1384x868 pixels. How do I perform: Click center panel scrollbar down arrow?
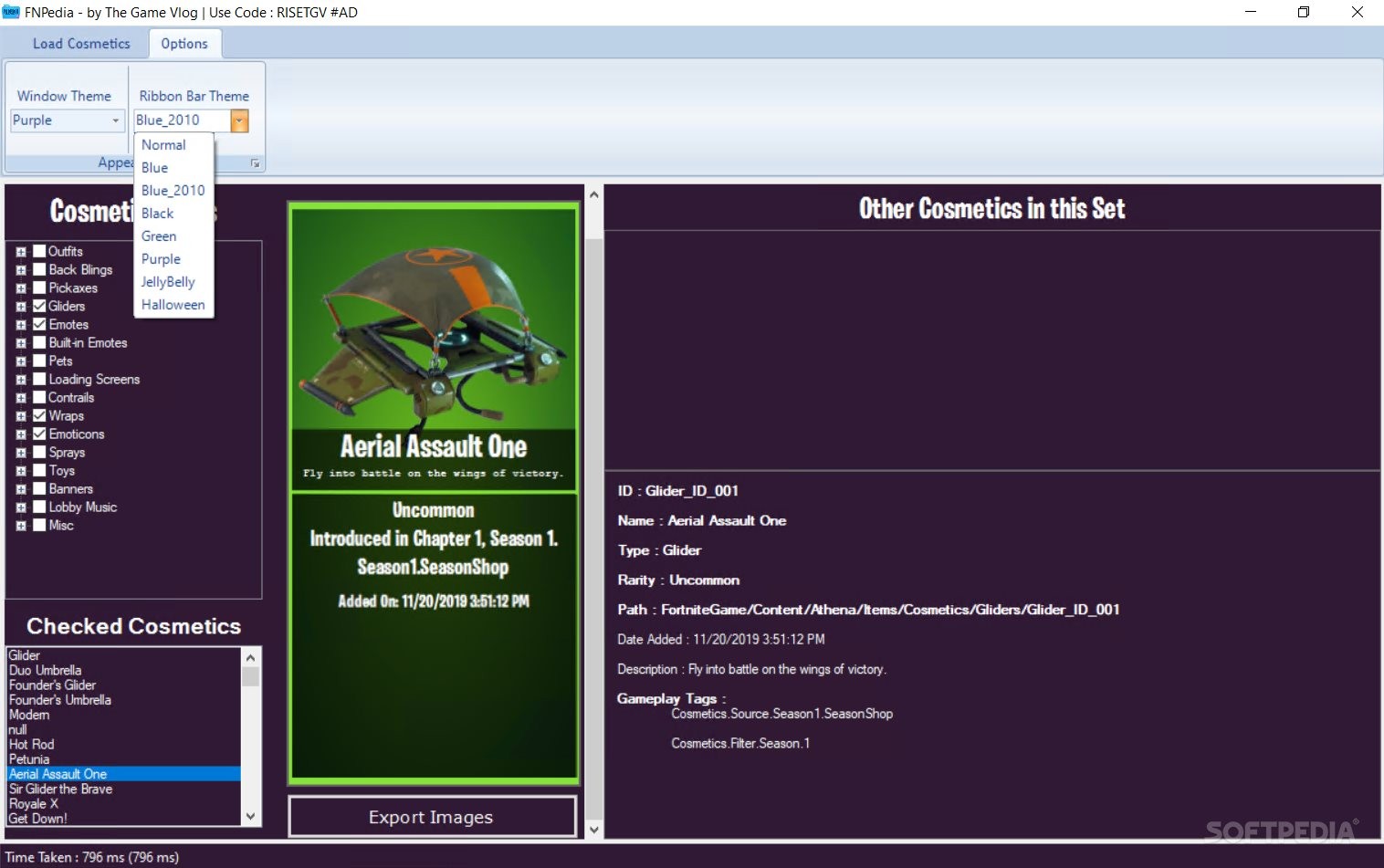click(x=594, y=830)
